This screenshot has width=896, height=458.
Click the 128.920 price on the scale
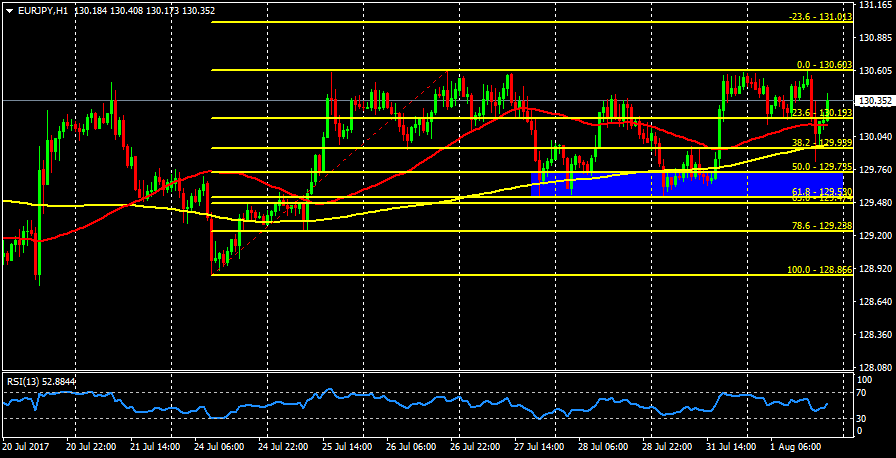[x=876, y=269]
